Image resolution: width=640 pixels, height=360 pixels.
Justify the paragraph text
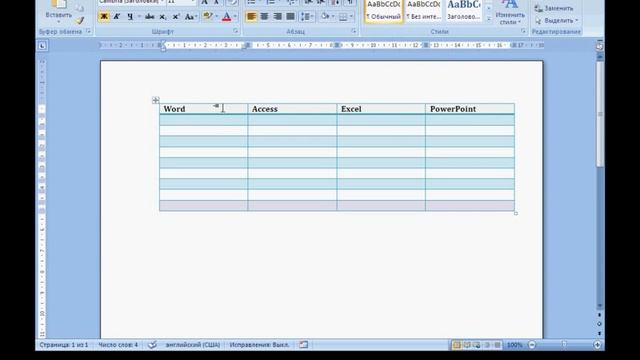tap(290, 17)
